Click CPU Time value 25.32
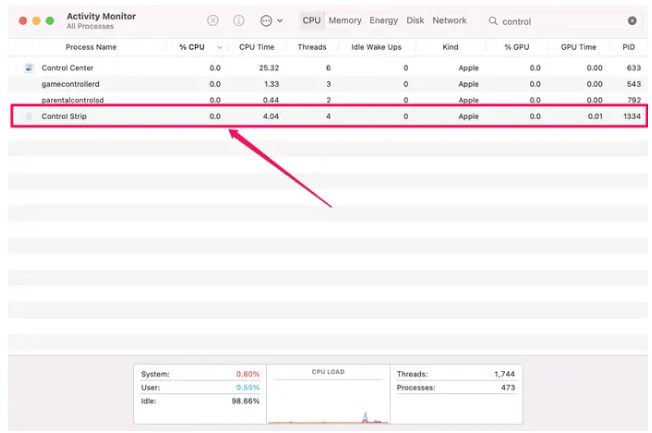The width and height of the screenshot is (652, 433). [x=269, y=68]
